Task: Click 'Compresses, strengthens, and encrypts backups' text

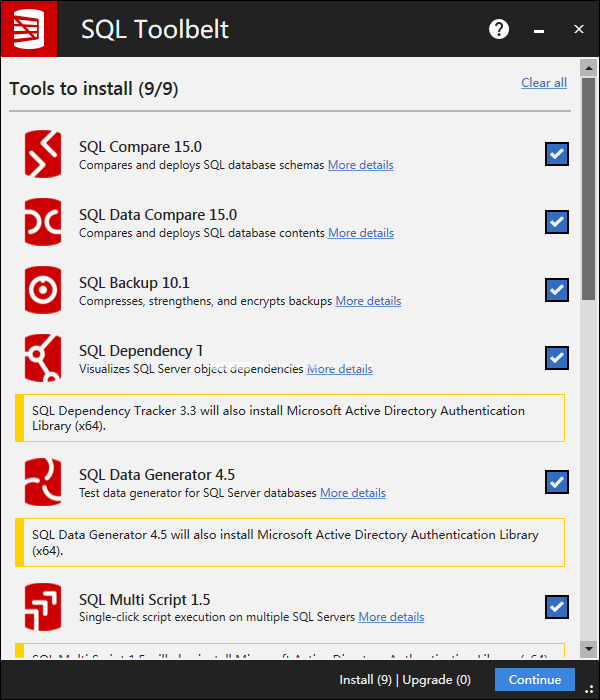Action: pyautogui.click(x=205, y=301)
